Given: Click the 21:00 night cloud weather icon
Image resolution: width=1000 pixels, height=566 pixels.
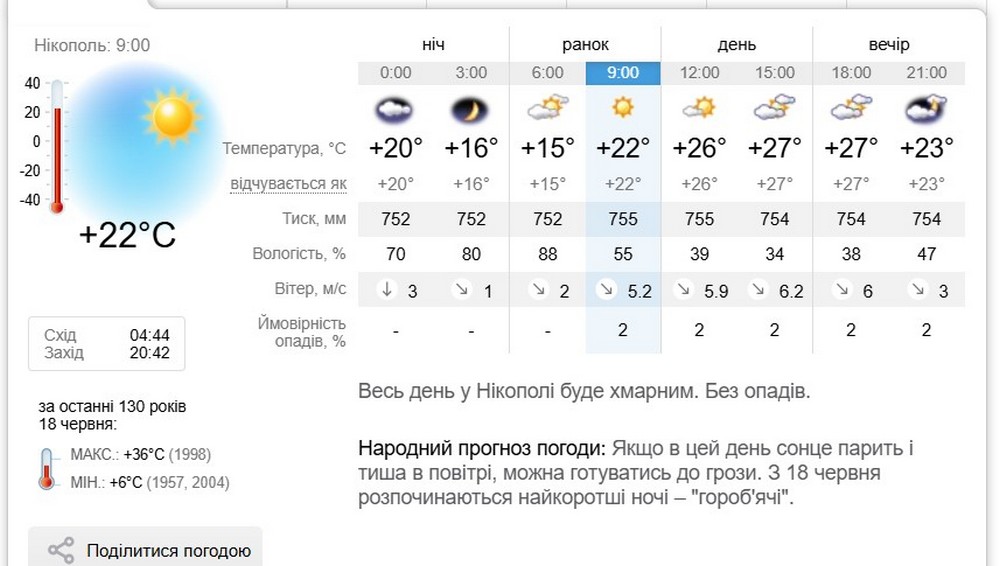Looking at the screenshot, I should [926, 109].
